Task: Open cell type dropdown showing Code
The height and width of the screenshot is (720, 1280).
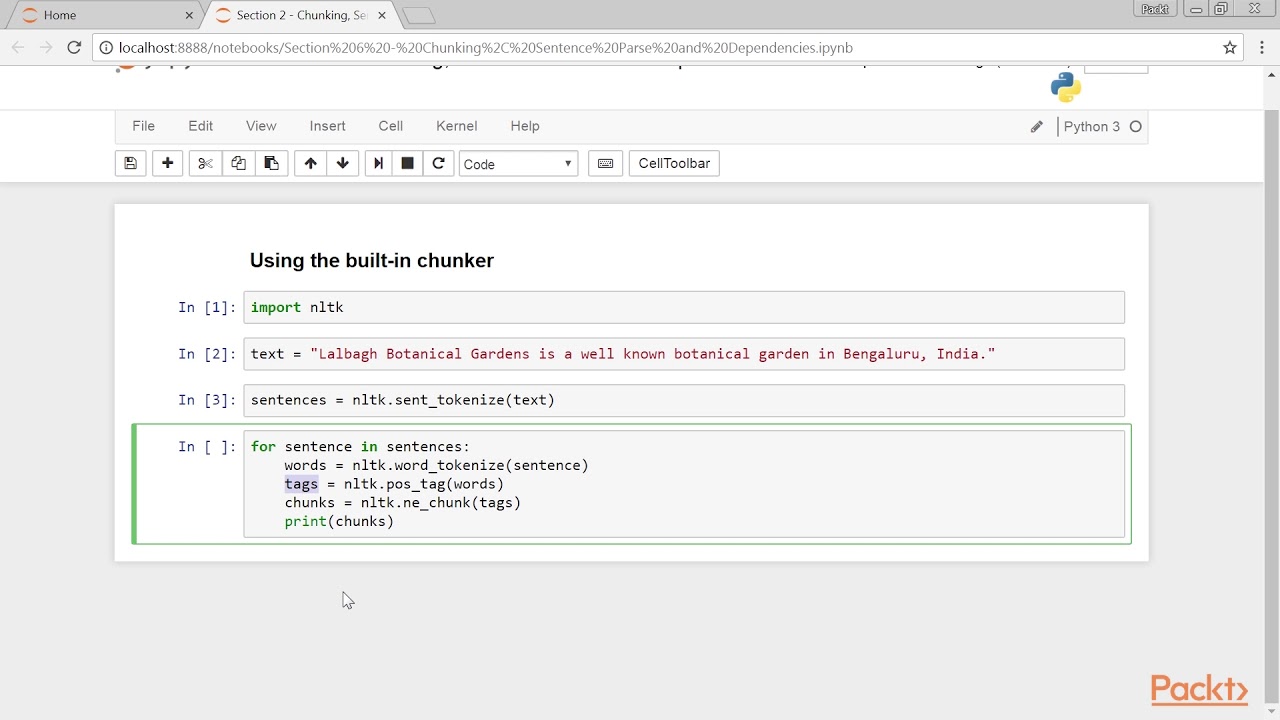Action: click(518, 163)
